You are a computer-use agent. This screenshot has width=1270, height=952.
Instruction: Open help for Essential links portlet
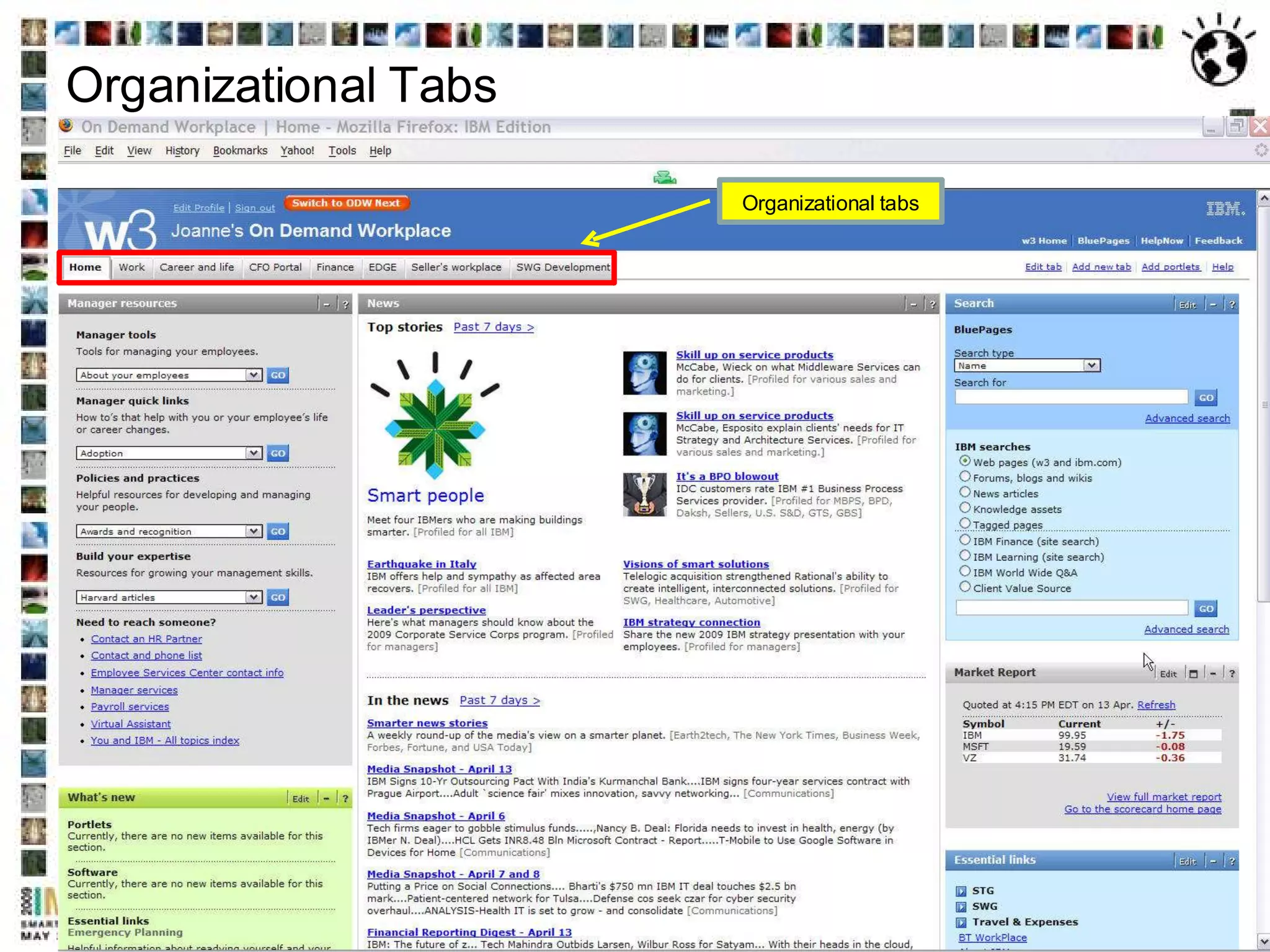[1232, 862]
